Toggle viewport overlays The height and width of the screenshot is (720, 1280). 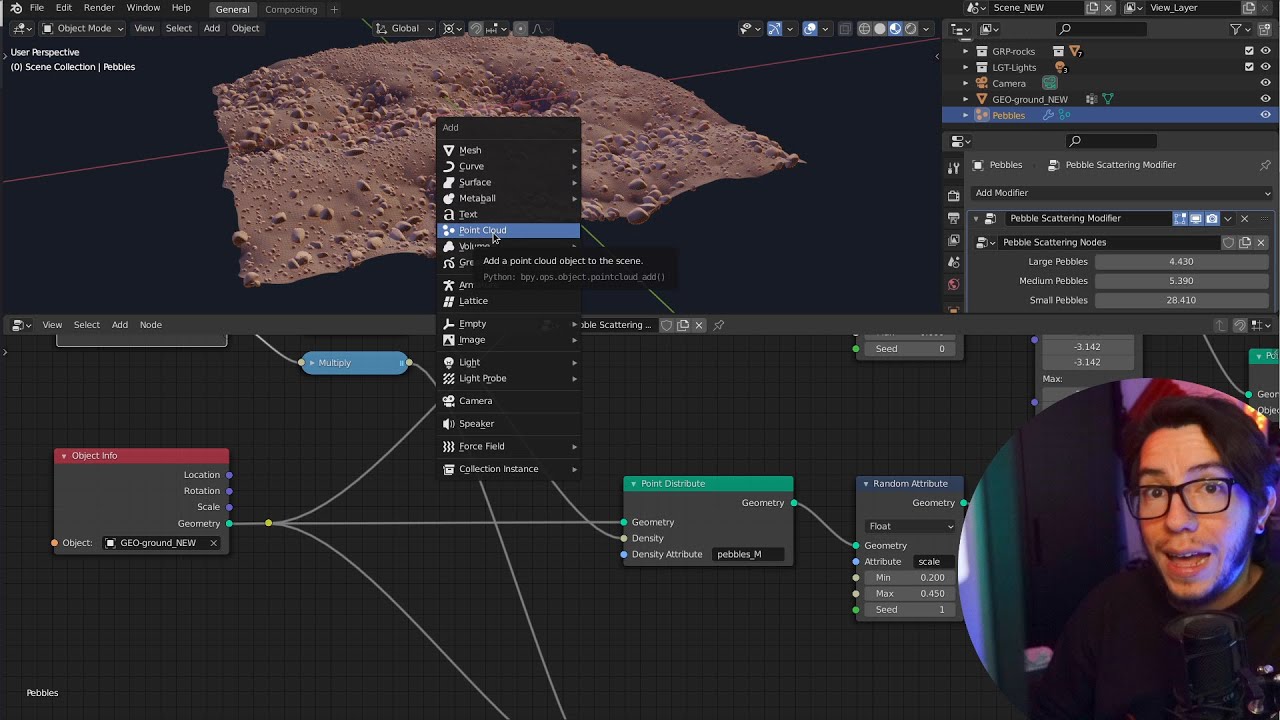click(810, 28)
